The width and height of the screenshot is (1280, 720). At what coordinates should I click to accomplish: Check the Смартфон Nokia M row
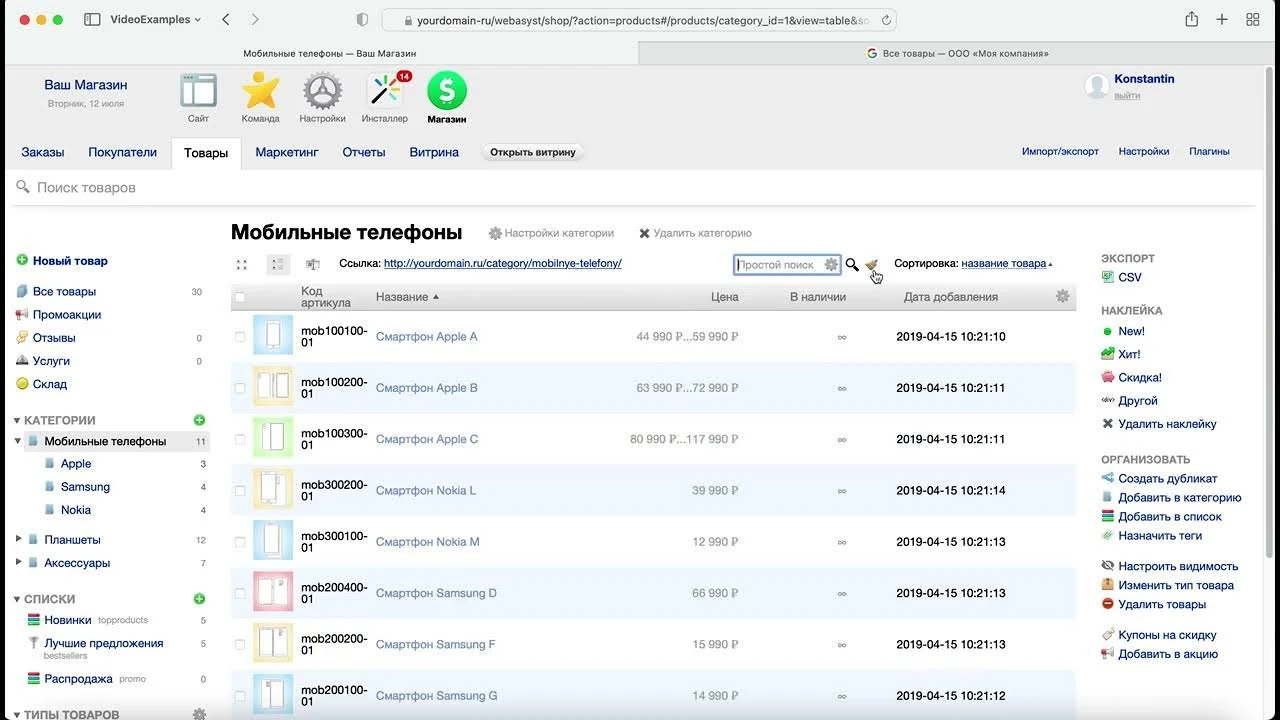tap(240, 542)
